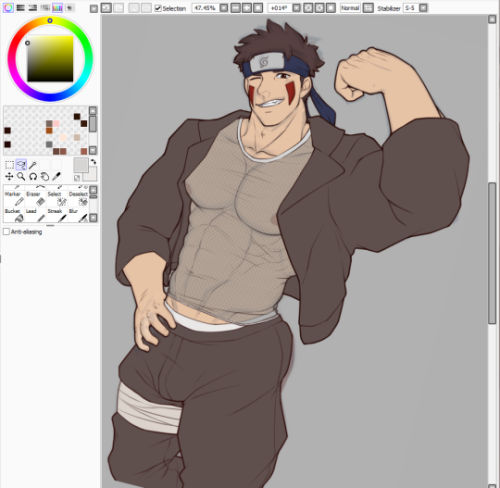This screenshot has width=500, height=488.
Task: Toggle the swatches panel button
Action: click(57, 8)
